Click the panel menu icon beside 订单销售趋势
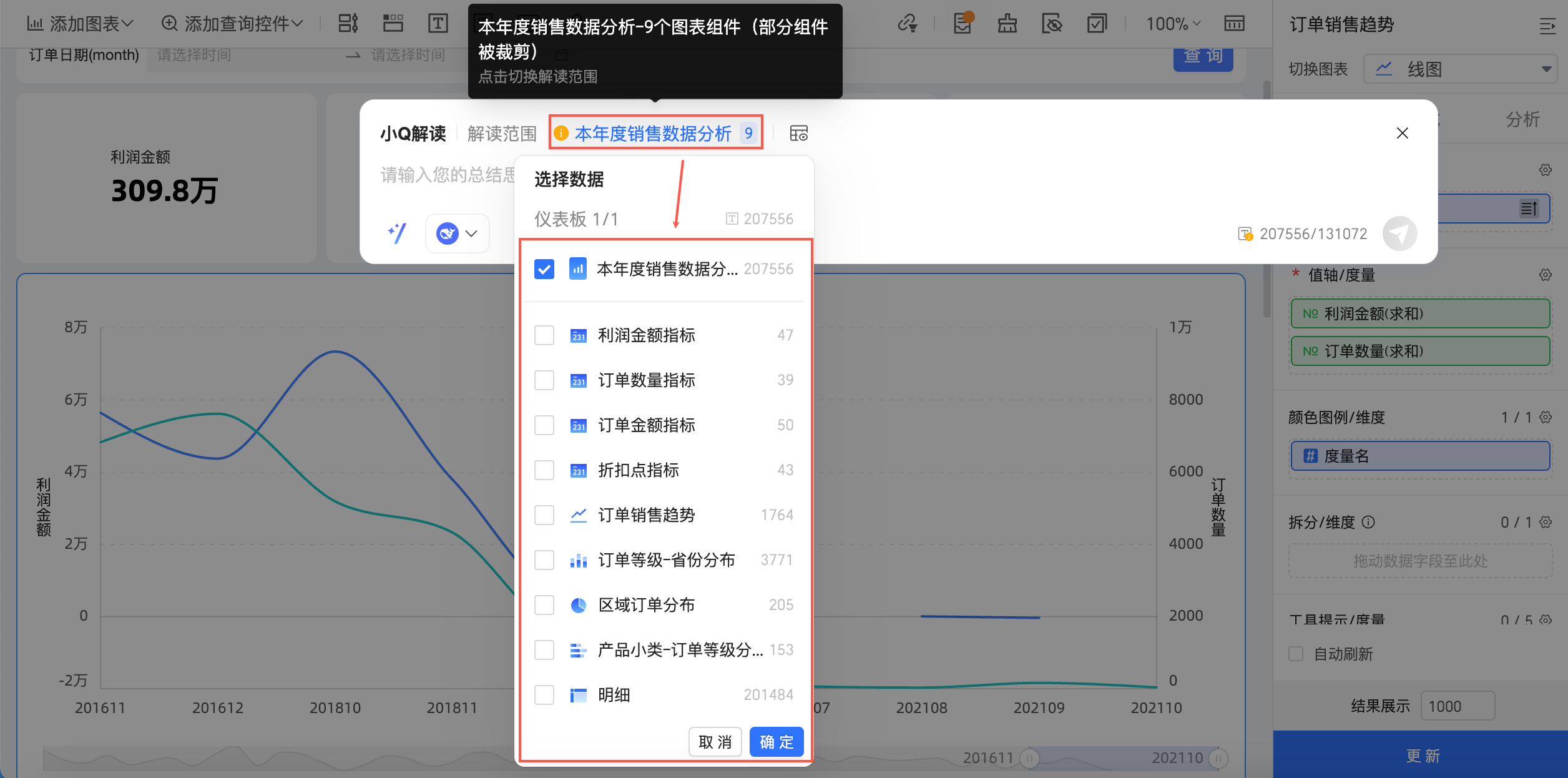 pyautogui.click(x=1547, y=26)
